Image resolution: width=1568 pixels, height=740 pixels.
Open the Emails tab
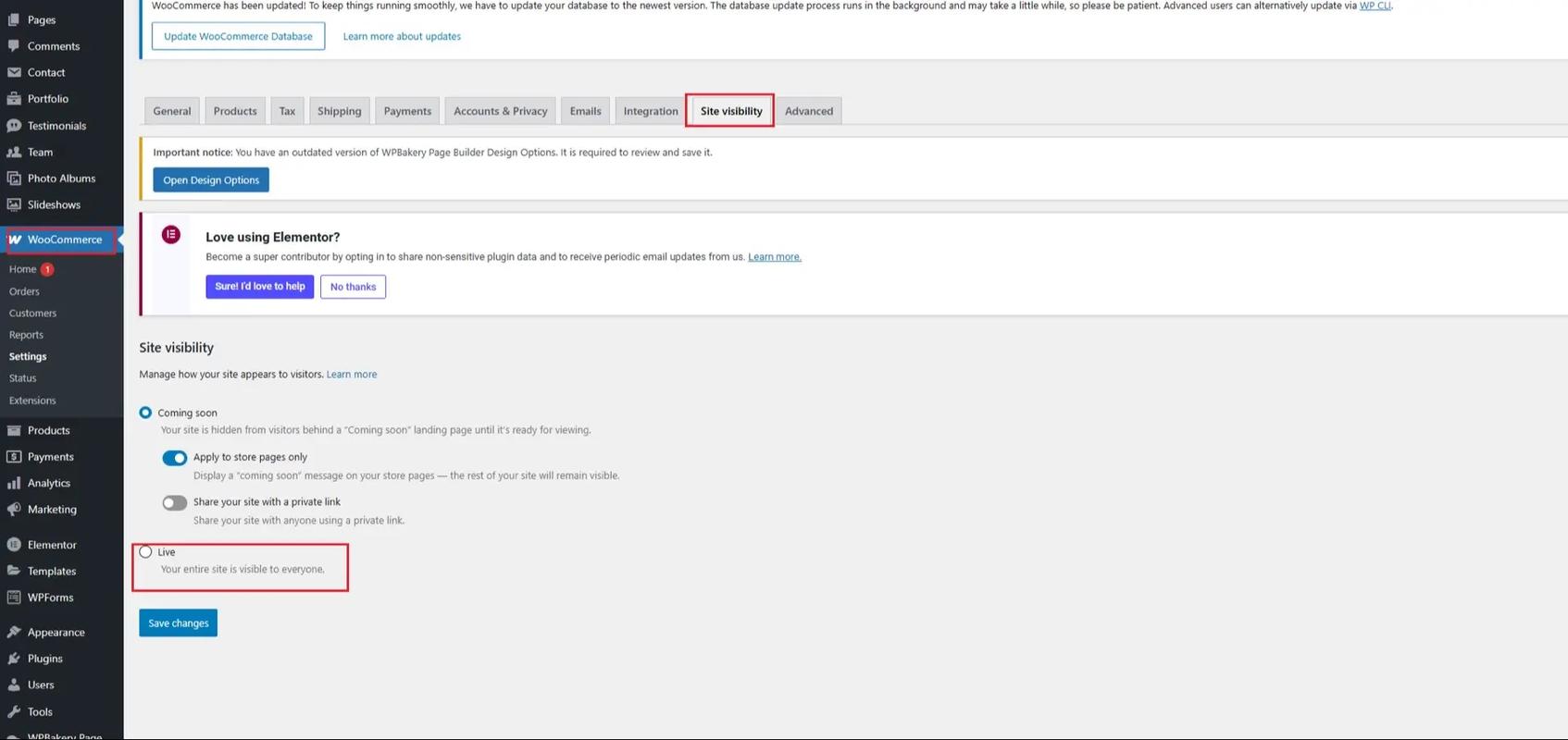[x=585, y=111]
